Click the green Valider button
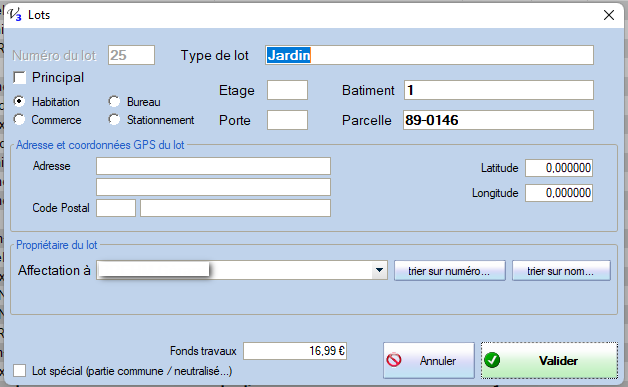 pyautogui.click(x=549, y=361)
